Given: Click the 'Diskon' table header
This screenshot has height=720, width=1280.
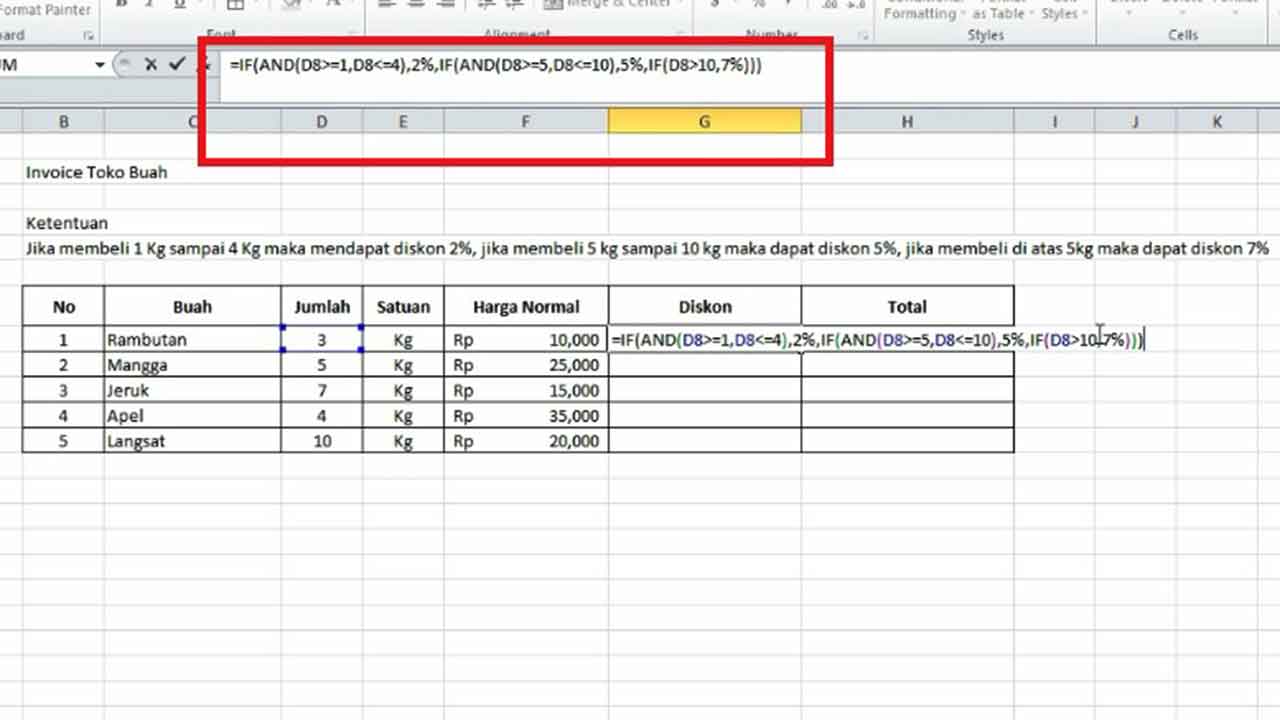Looking at the screenshot, I should (704, 307).
